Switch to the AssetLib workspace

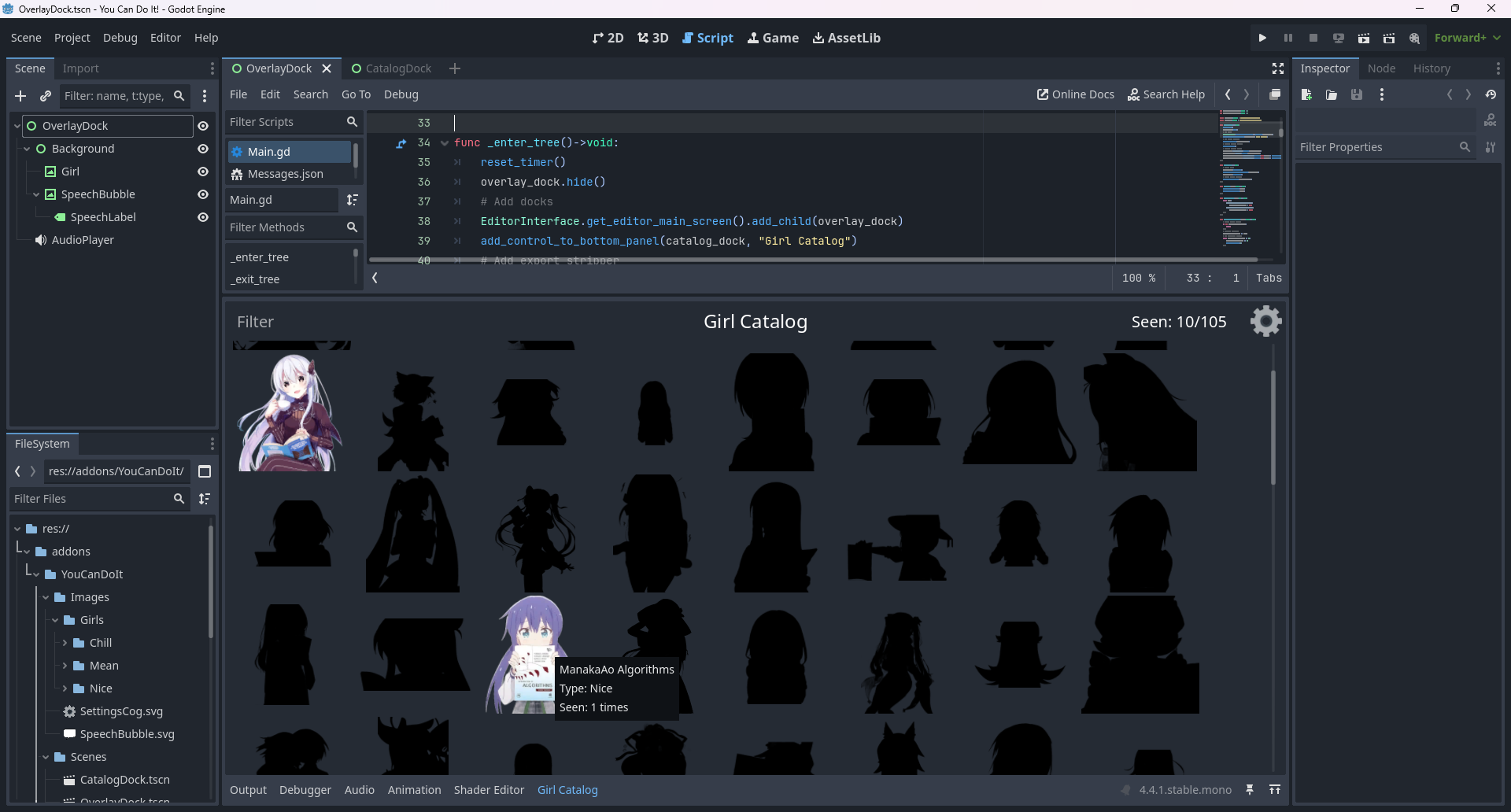click(846, 38)
